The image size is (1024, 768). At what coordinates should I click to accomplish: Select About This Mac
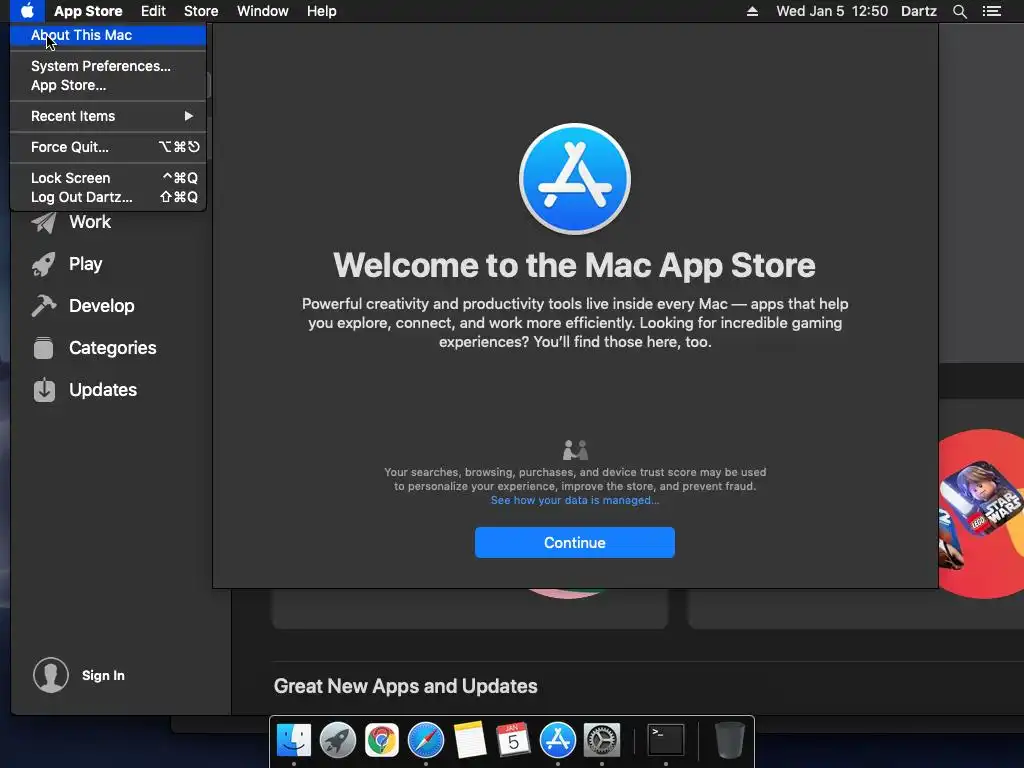point(108,35)
